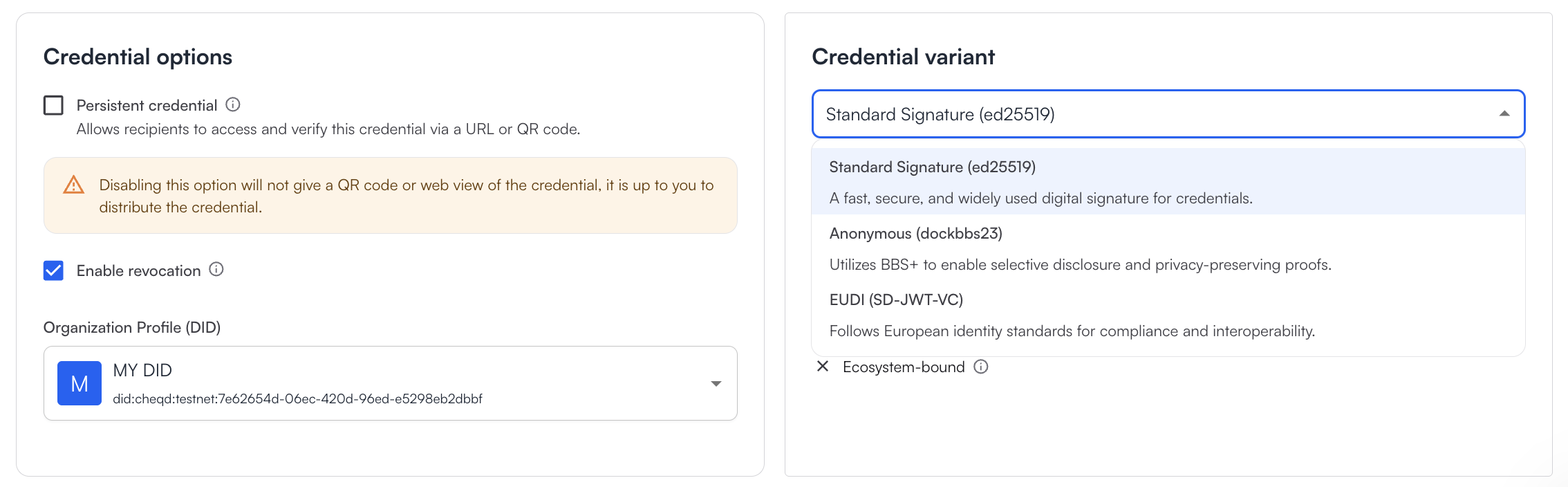Click the Persistent credential label text
This screenshot has width=1568, height=487.
(x=147, y=106)
